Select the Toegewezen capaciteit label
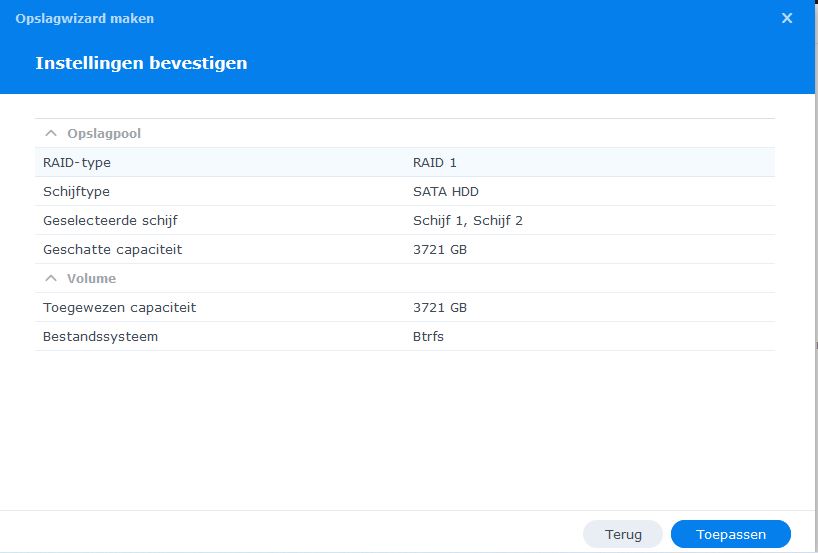Screen dimensions: 818x553 point(119,307)
